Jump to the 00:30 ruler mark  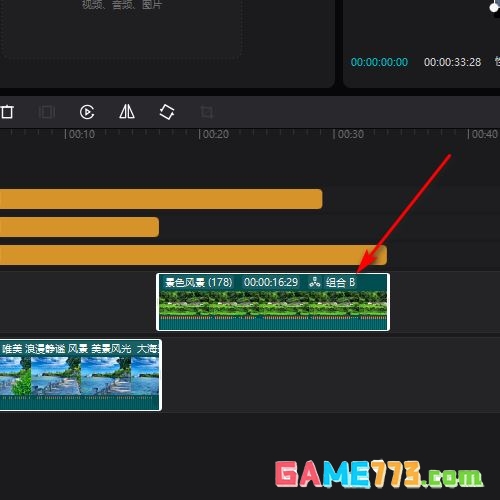(x=349, y=134)
